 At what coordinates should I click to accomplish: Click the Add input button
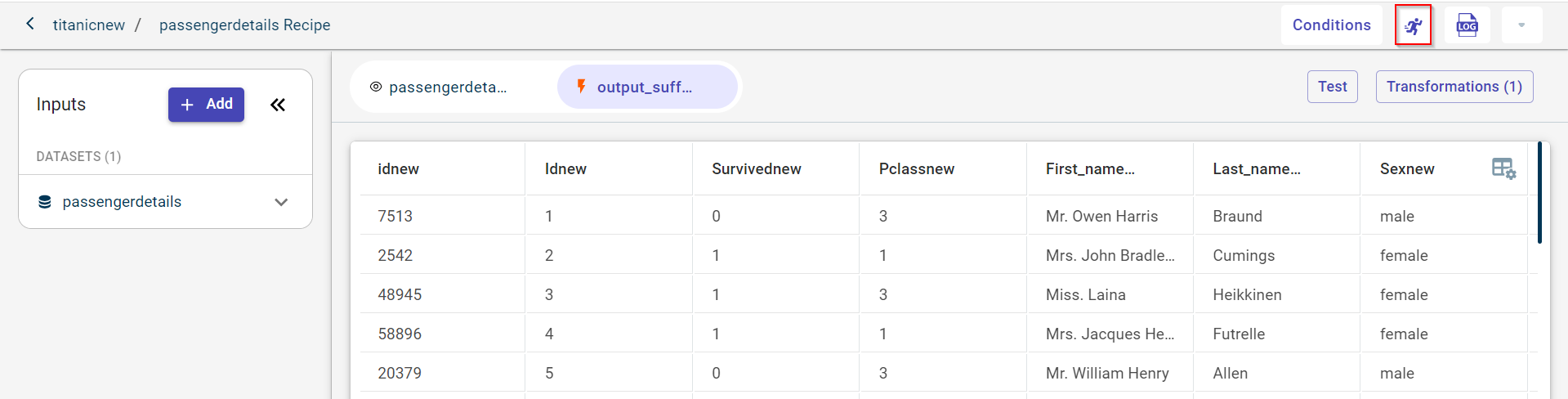206,105
